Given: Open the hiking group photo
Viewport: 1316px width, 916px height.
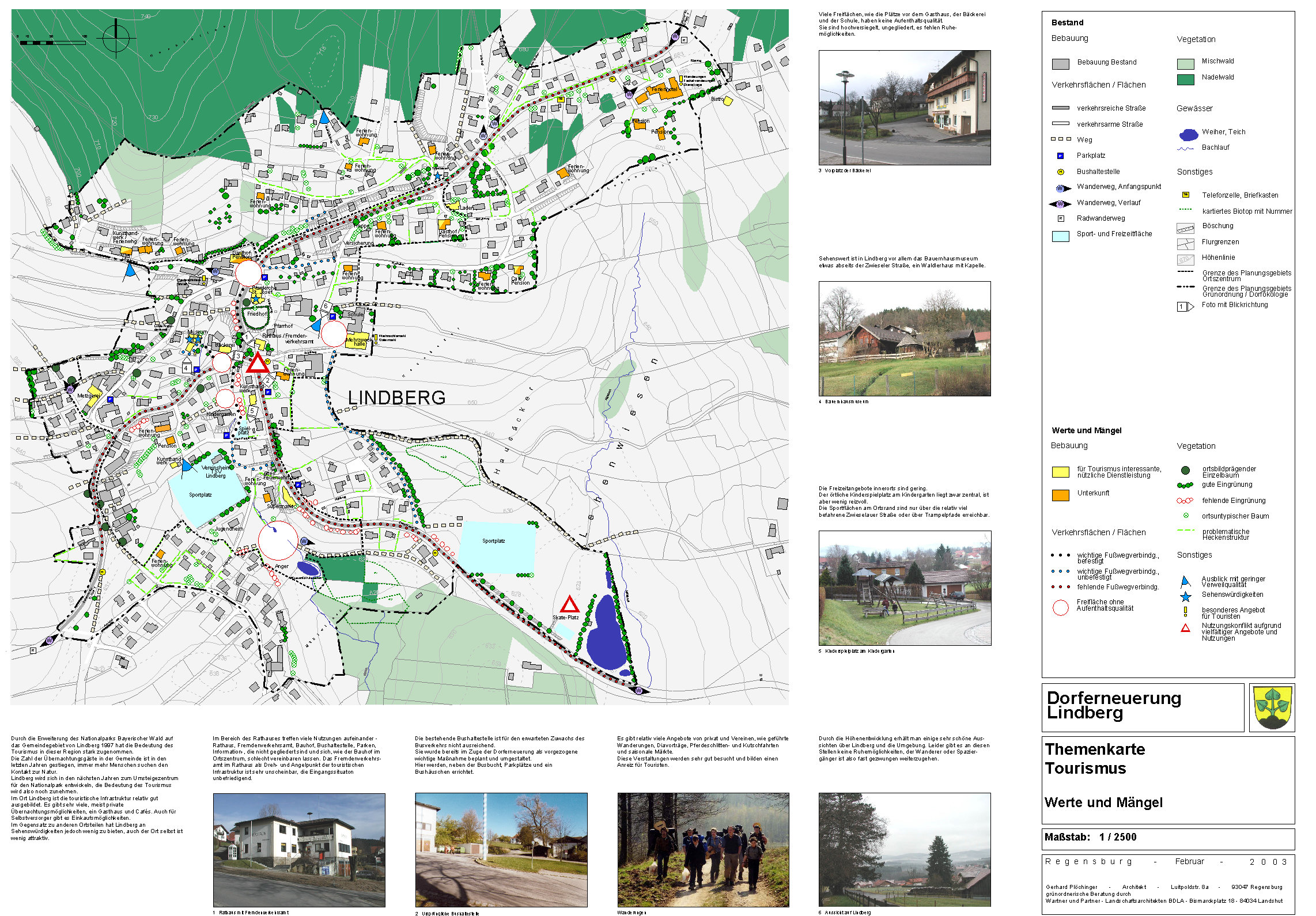Looking at the screenshot, I should [x=703, y=849].
